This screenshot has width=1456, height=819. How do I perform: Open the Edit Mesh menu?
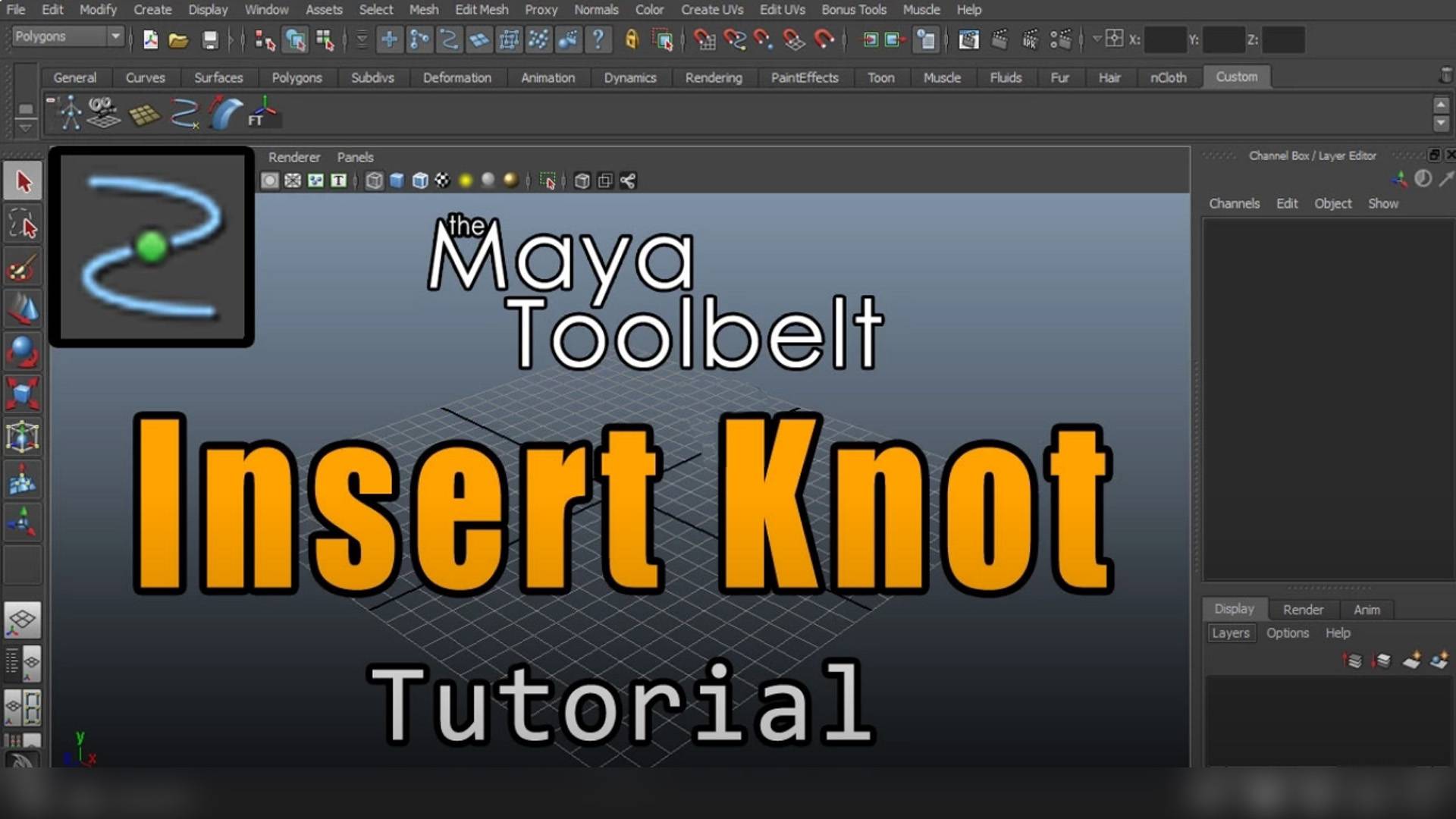[482, 10]
